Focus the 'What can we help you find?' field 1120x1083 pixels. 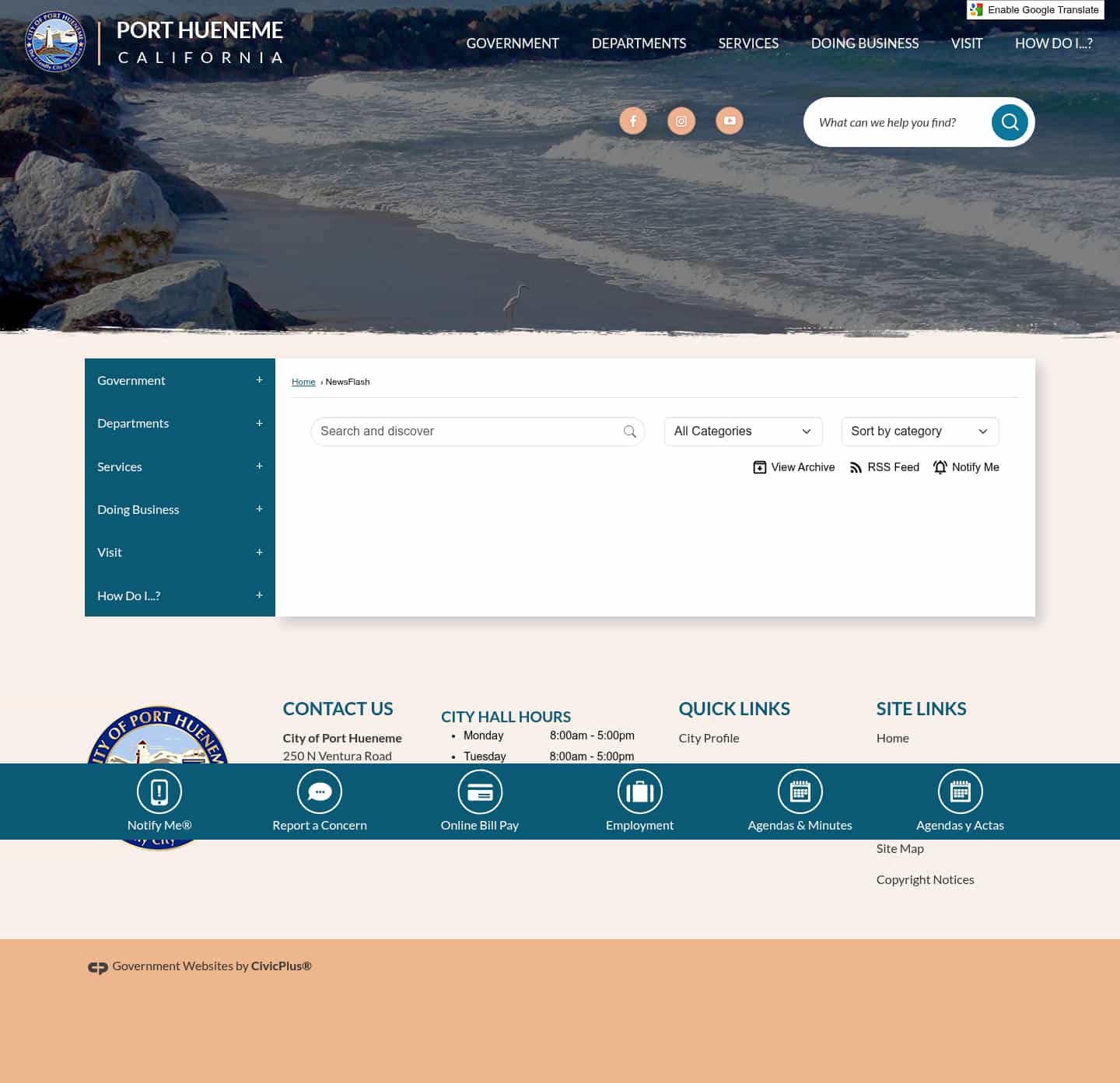(898, 122)
